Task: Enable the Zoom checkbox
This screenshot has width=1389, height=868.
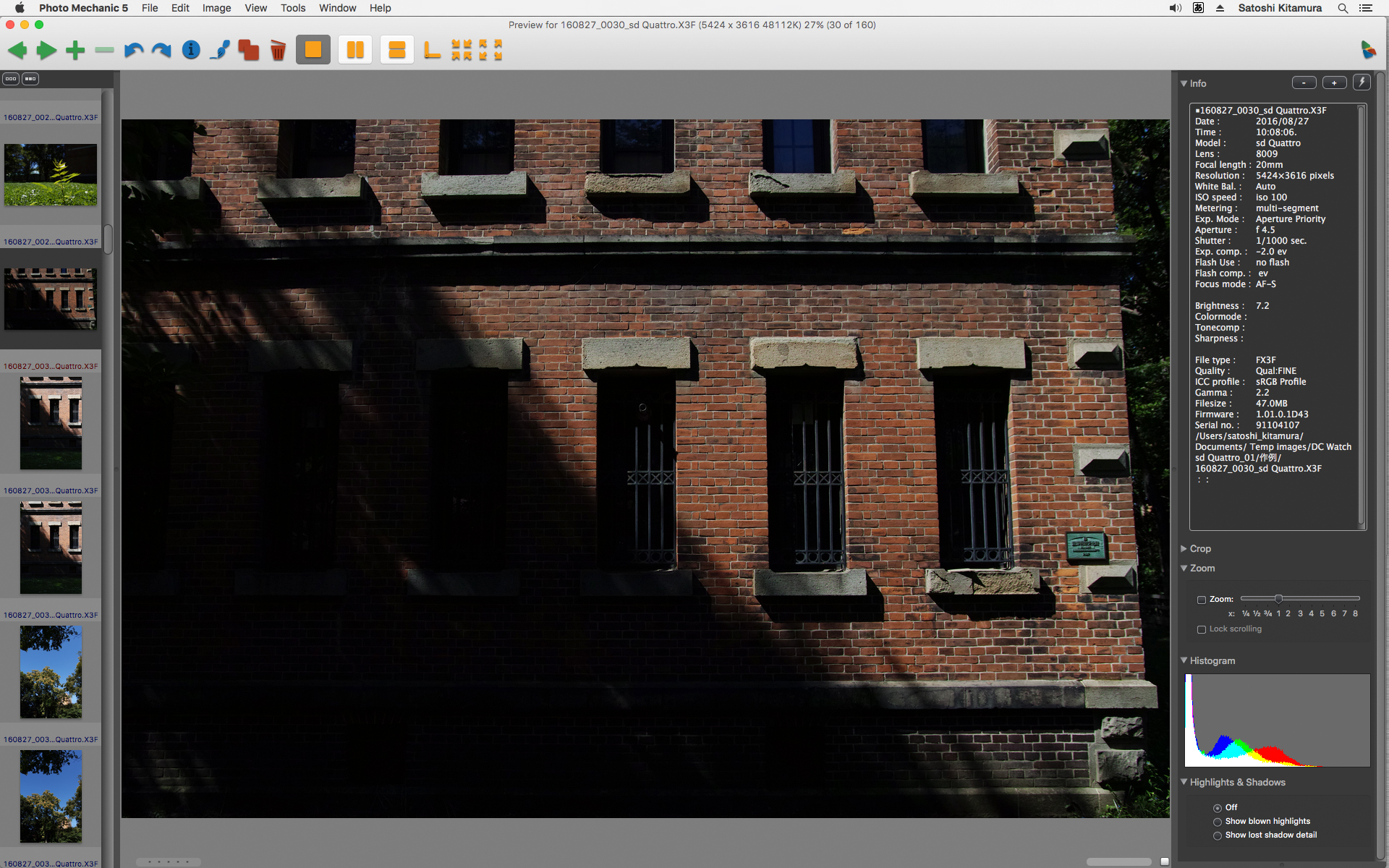Action: pos(1202,600)
